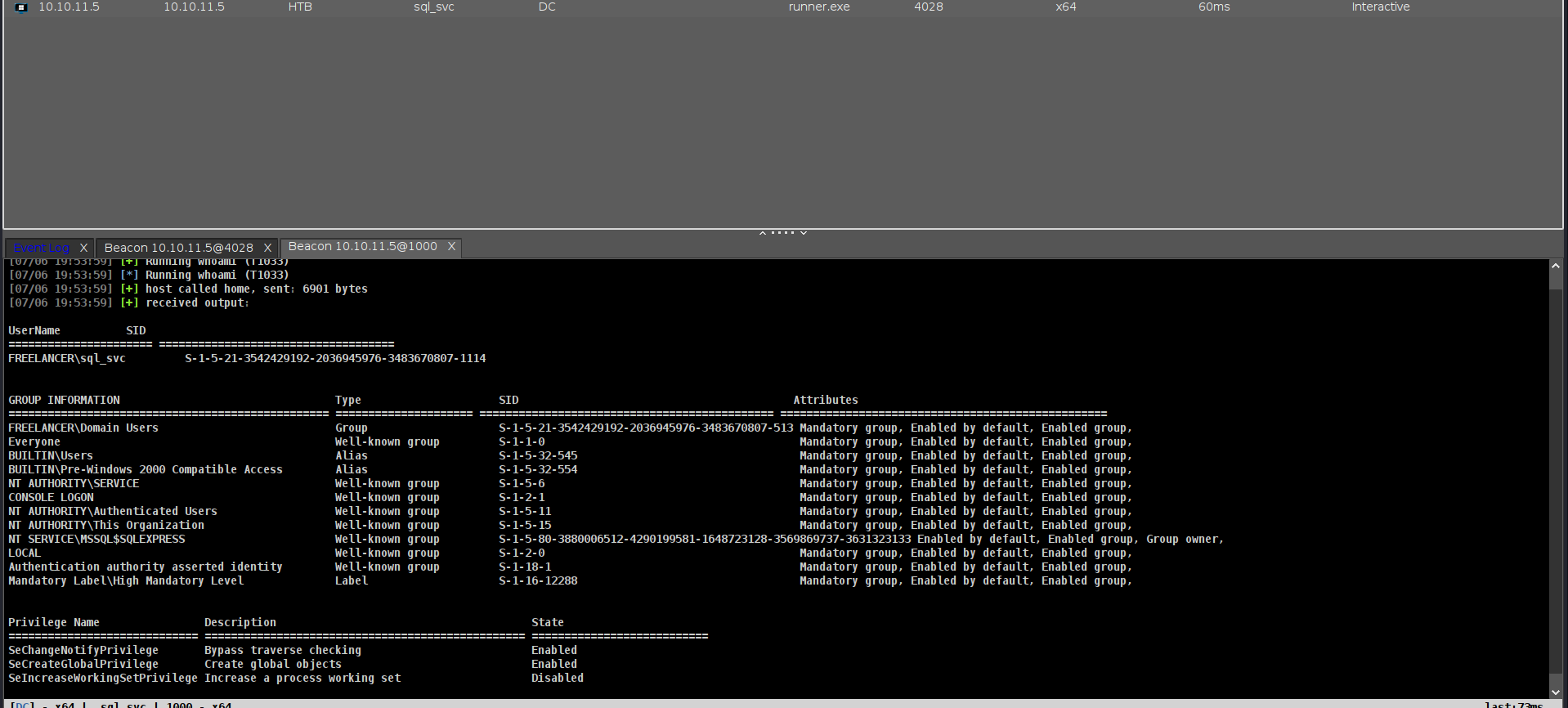Viewport: 1568px width, 708px height.
Task: Select the beacon session computer icon
Action: click(x=21, y=7)
